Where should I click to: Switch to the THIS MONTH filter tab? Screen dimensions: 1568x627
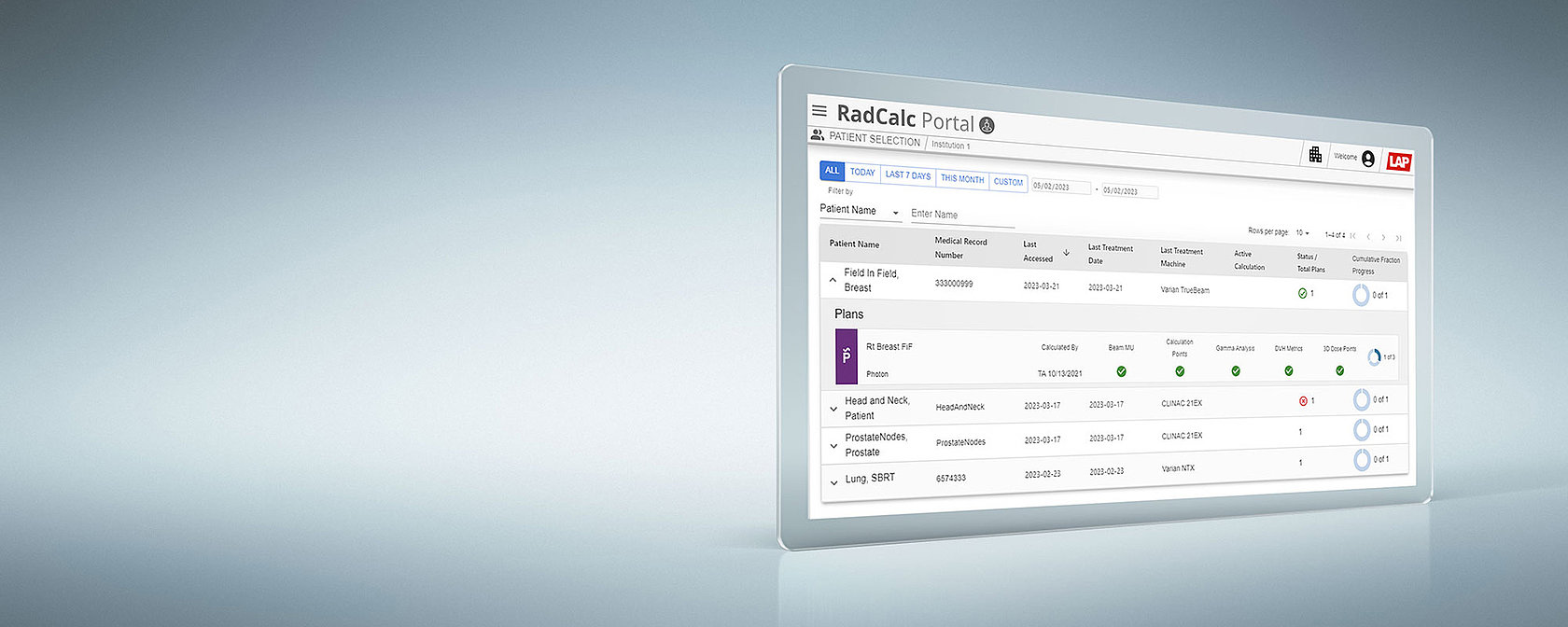(961, 178)
